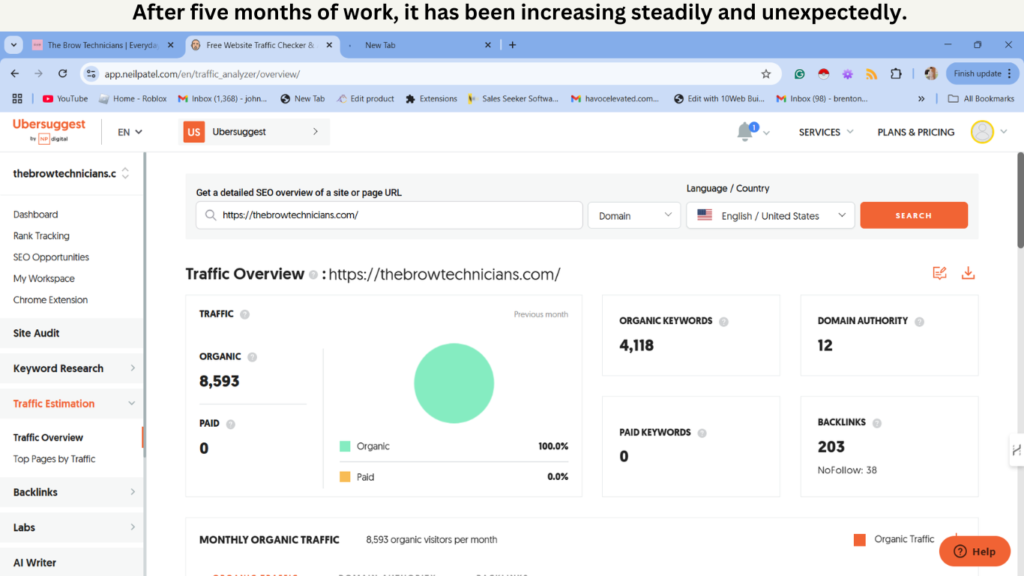Screen dimensions: 1024x576
Task: Open the US Ubersuggest project selector
Action: (x=255, y=132)
